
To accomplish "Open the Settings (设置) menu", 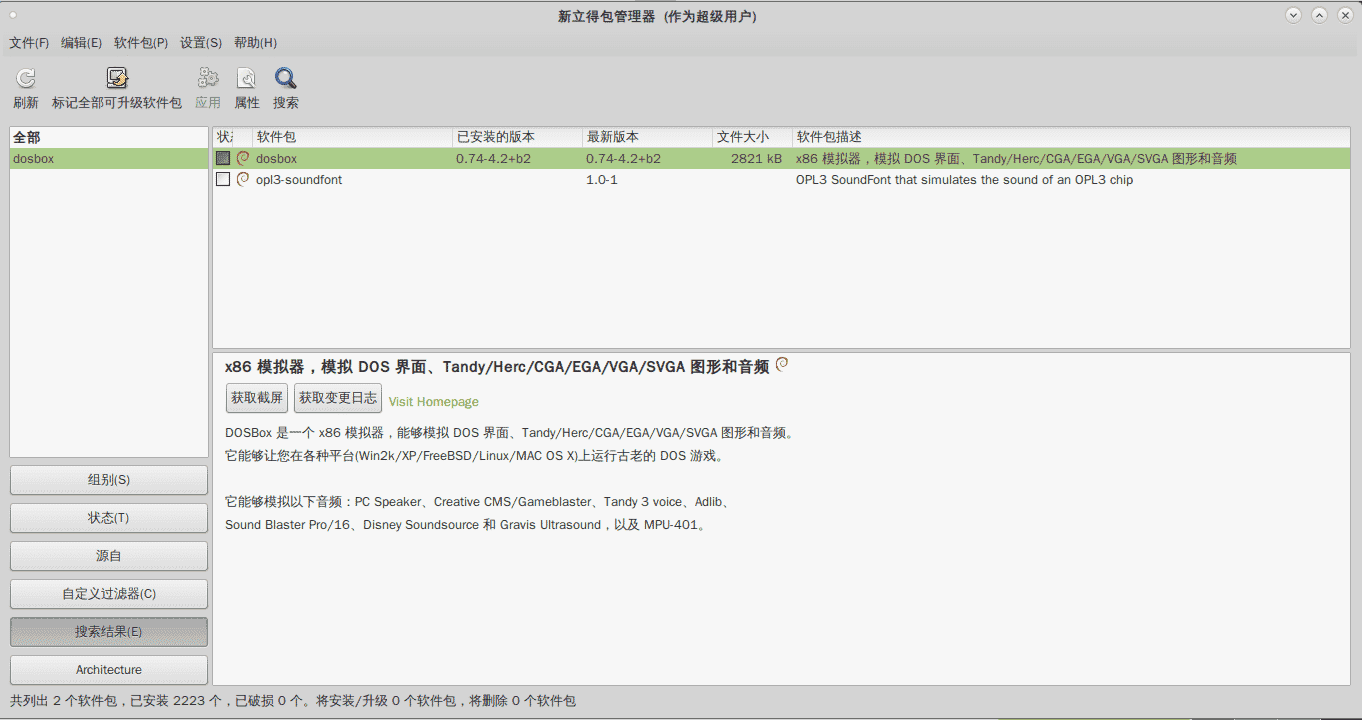I will pyautogui.click(x=201, y=43).
